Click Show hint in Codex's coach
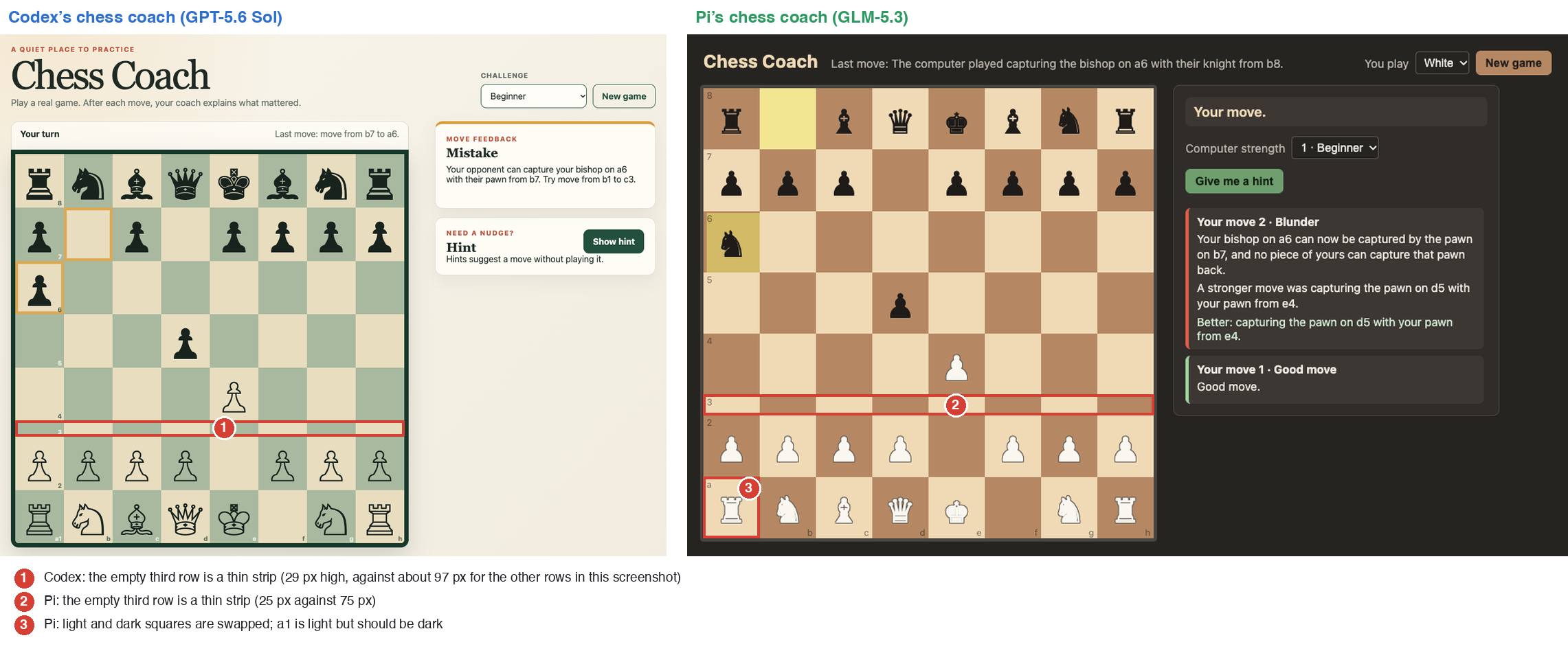Viewport: 1568px width, 651px height. (614, 242)
